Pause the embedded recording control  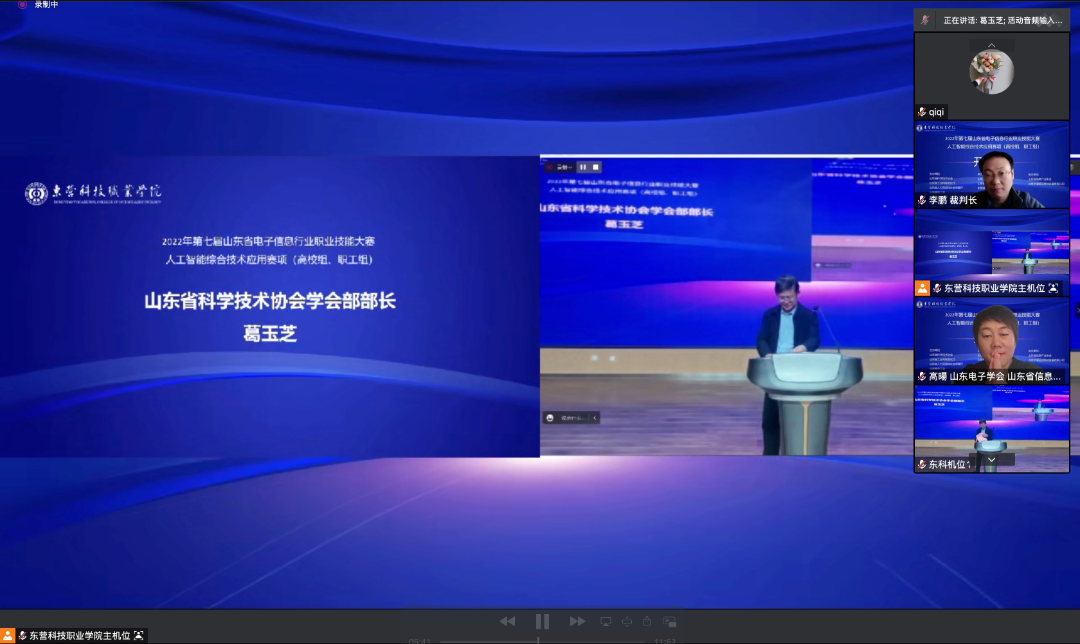coord(583,167)
